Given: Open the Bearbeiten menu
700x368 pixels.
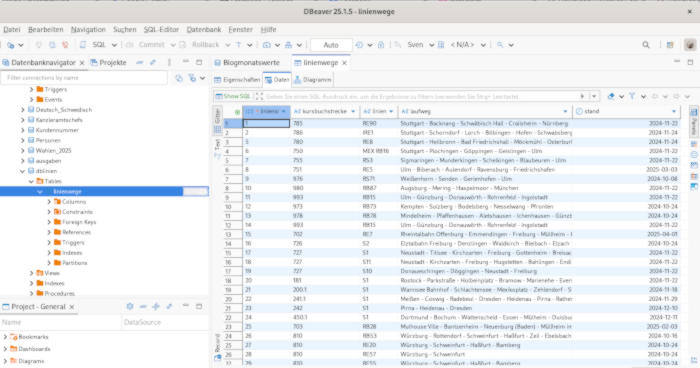Looking at the screenshot, I should point(46,29).
